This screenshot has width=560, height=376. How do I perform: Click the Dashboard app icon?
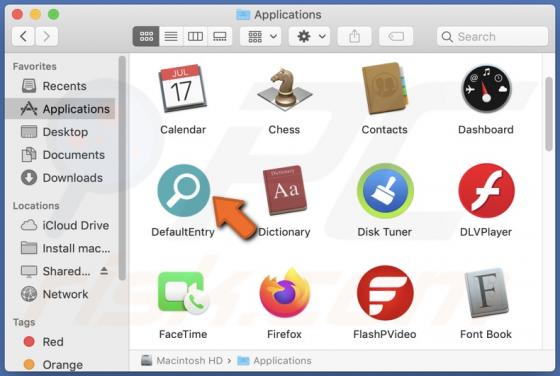(x=486, y=89)
